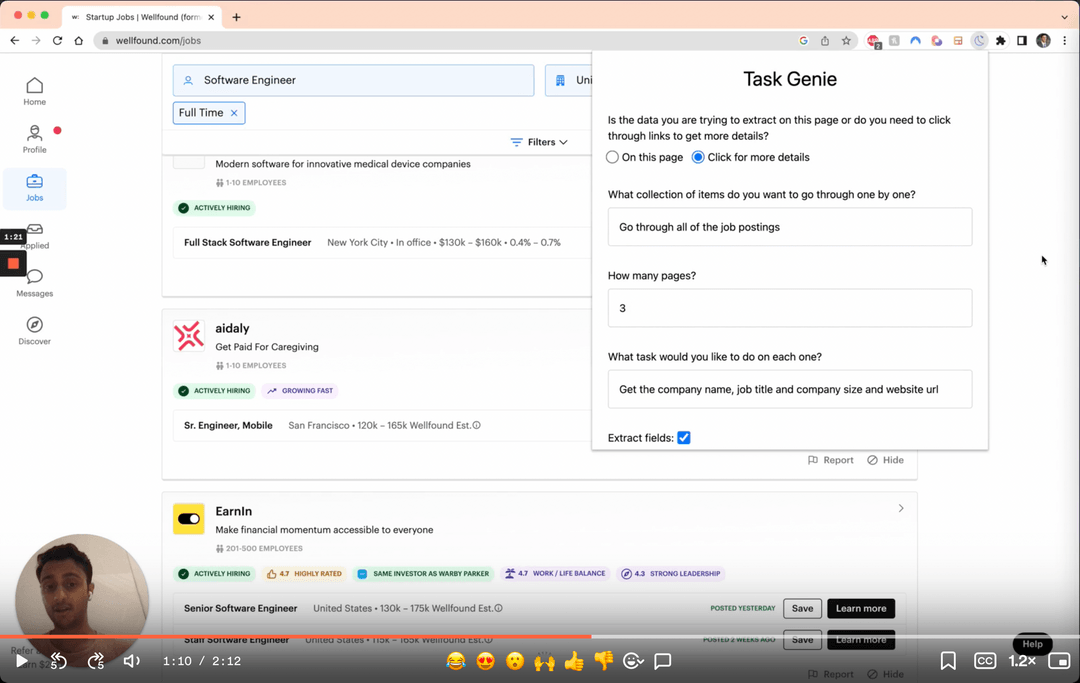React with the clapping hands emoji
Viewport: 1080px width, 683px height.
coord(544,661)
